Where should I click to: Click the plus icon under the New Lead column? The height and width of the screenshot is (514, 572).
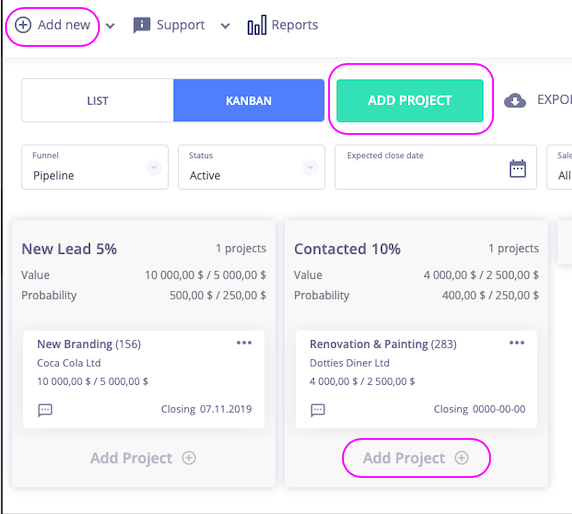point(189,458)
